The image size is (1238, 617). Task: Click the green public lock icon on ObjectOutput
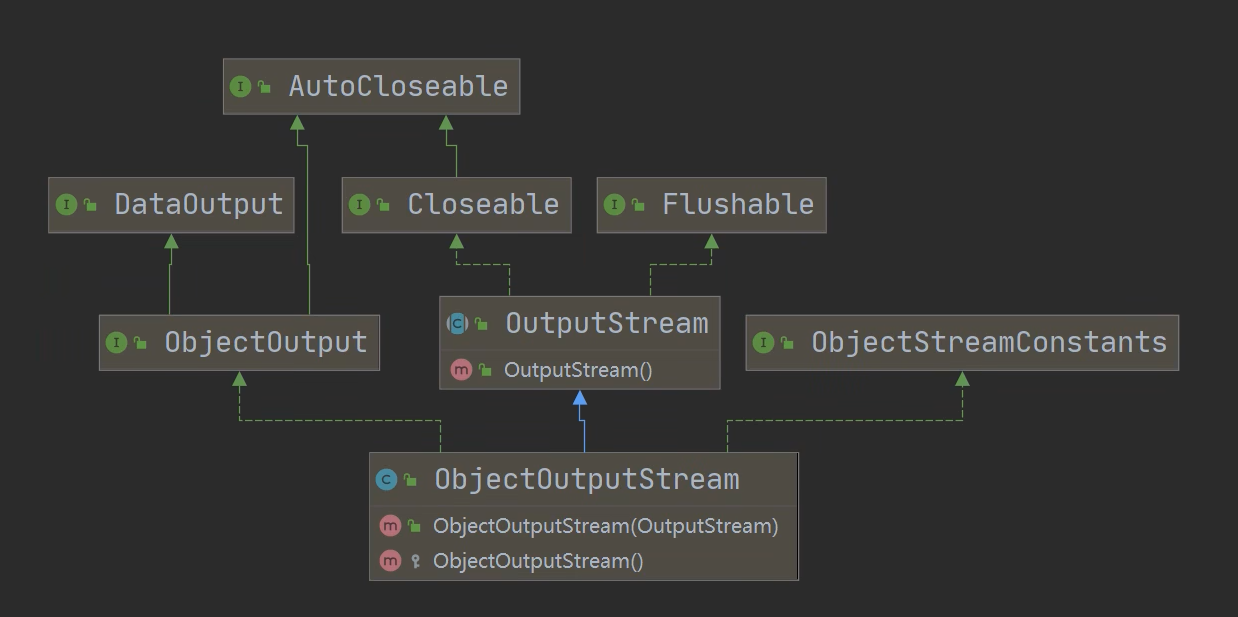tap(140, 344)
